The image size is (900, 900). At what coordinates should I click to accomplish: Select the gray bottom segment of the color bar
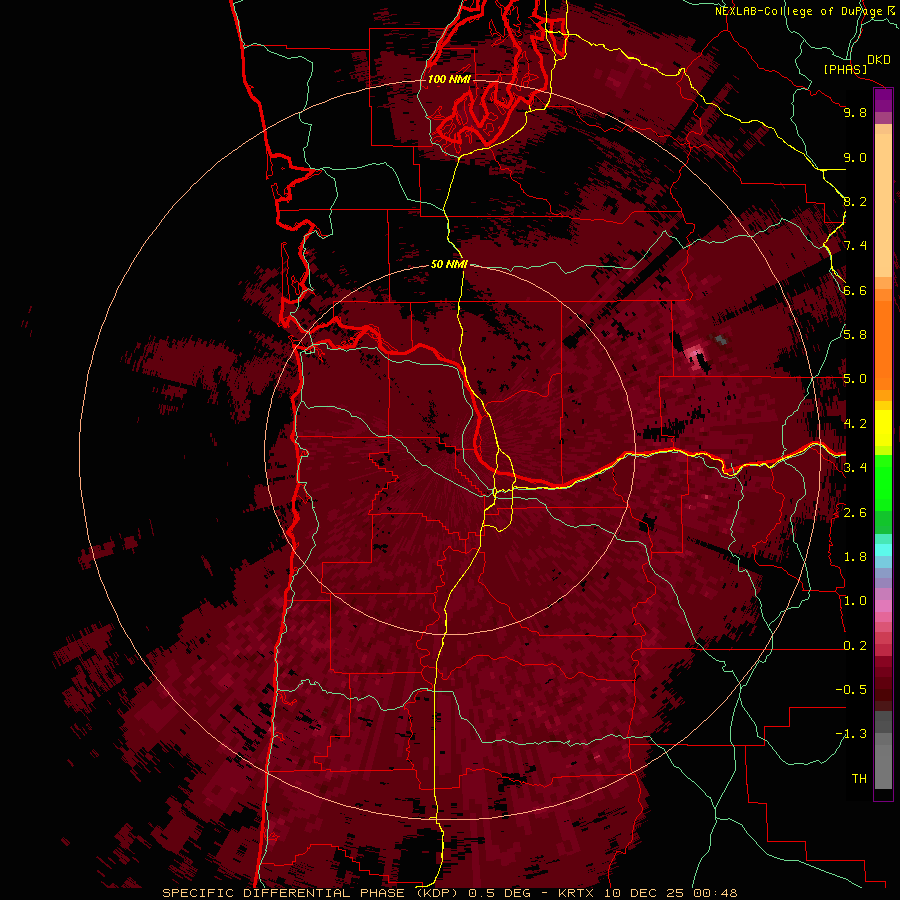[x=883, y=763]
